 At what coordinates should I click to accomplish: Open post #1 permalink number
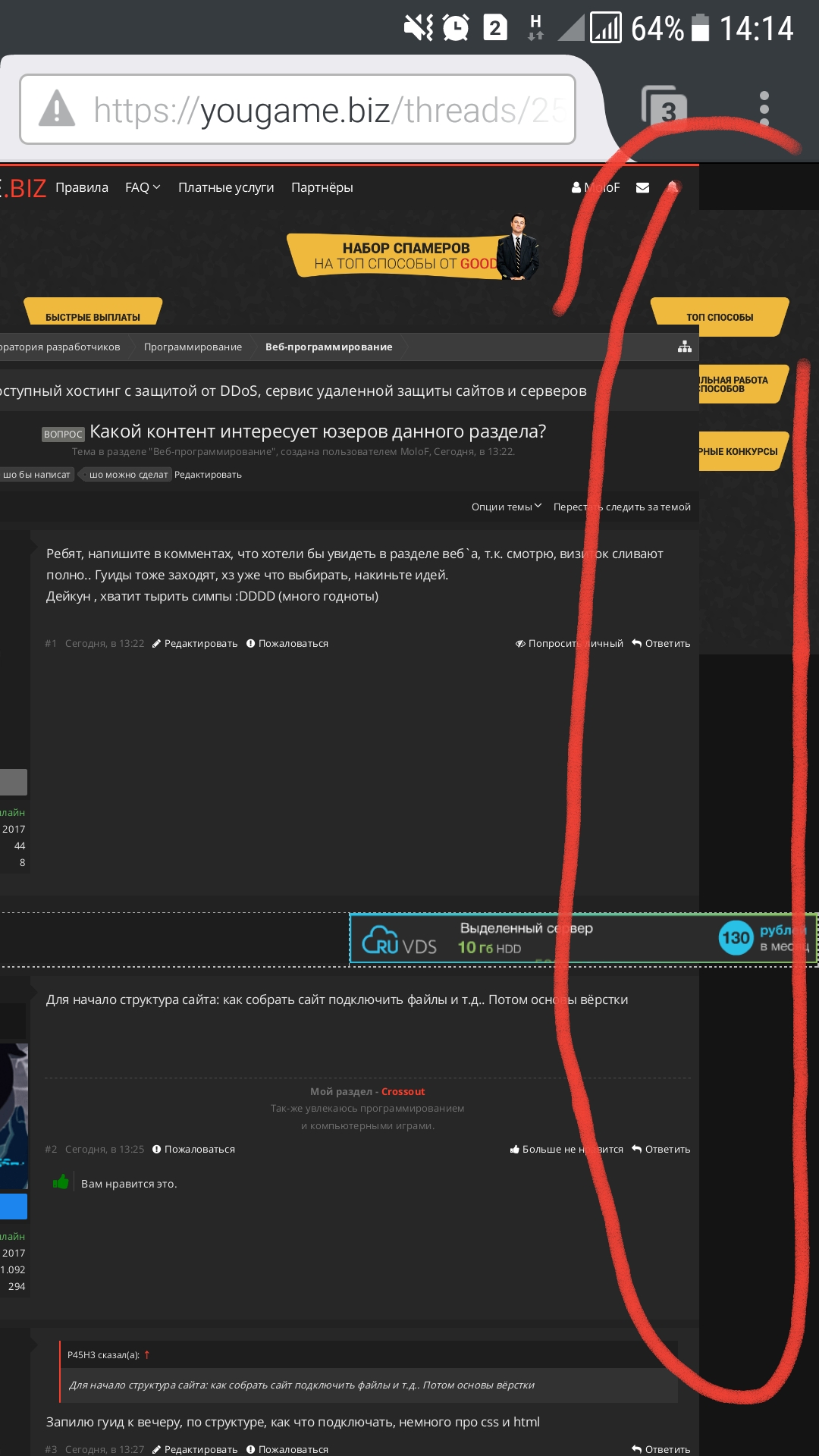point(51,643)
